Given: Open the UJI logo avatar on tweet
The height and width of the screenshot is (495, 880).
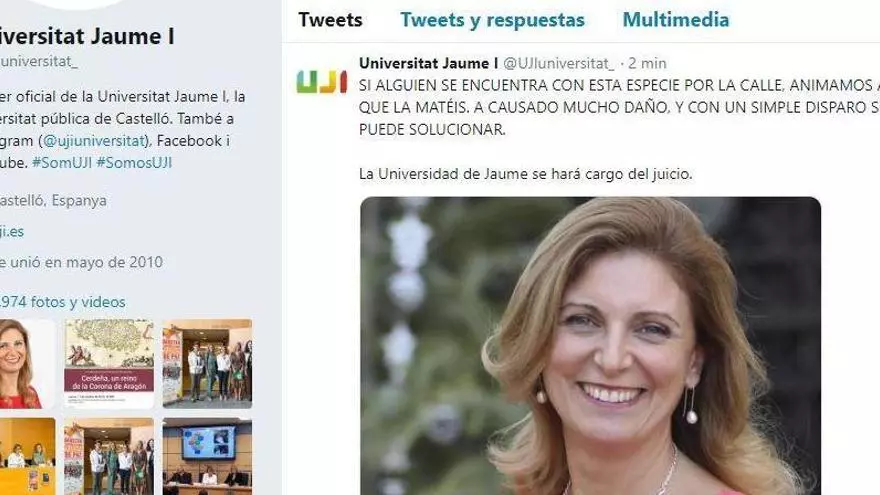Looking at the screenshot, I should tap(322, 82).
